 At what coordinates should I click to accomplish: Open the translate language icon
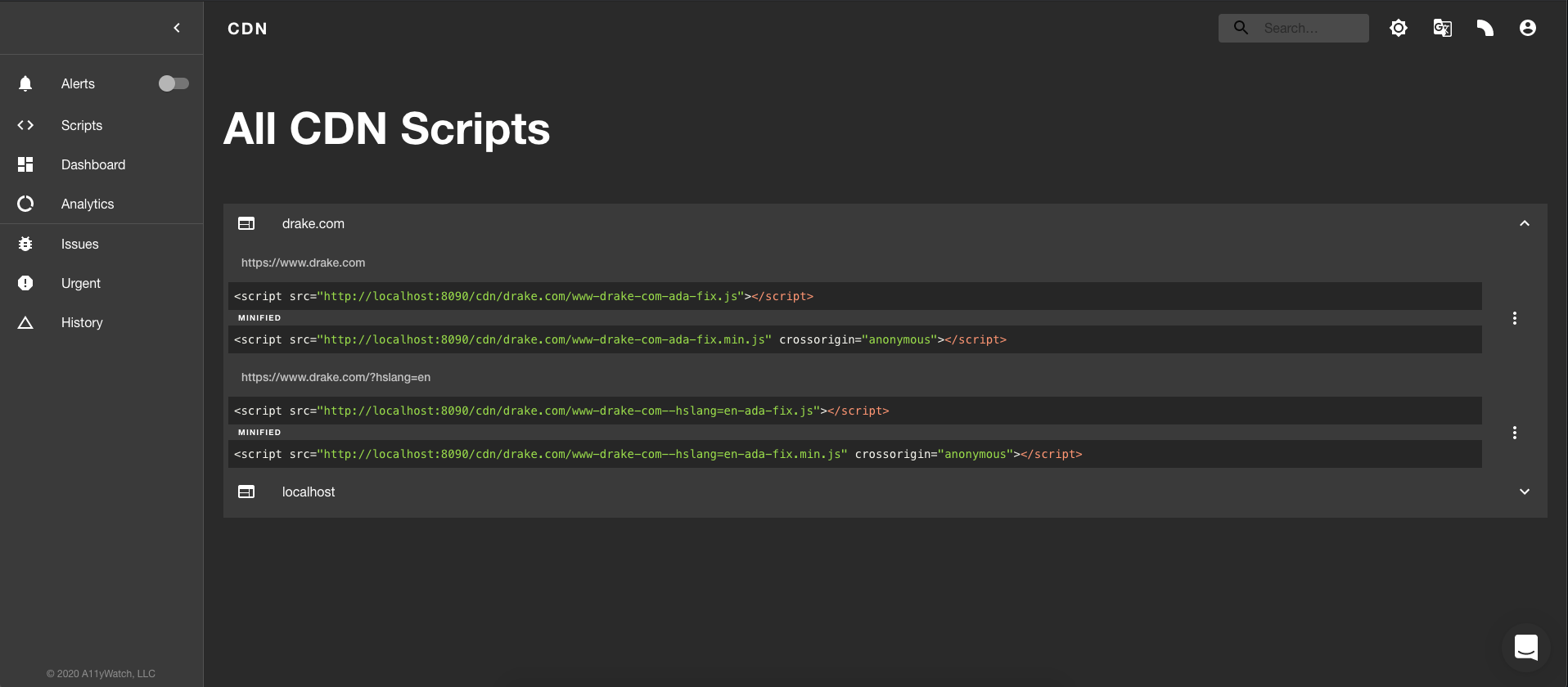click(x=1442, y=28)
